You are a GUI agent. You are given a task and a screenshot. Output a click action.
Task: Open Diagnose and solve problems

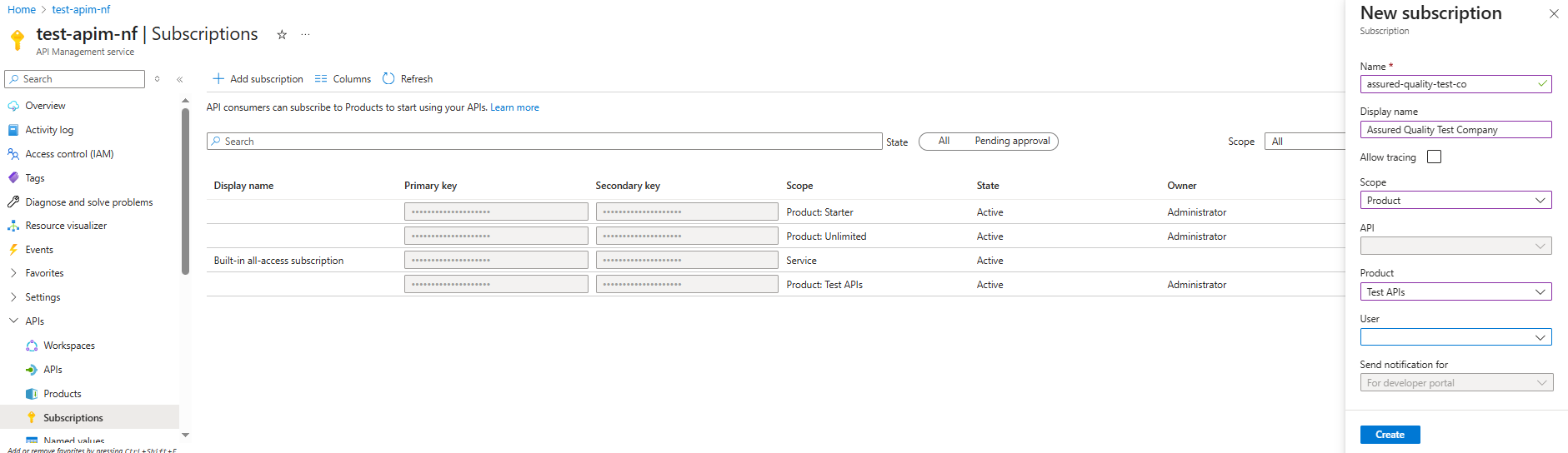89,202
